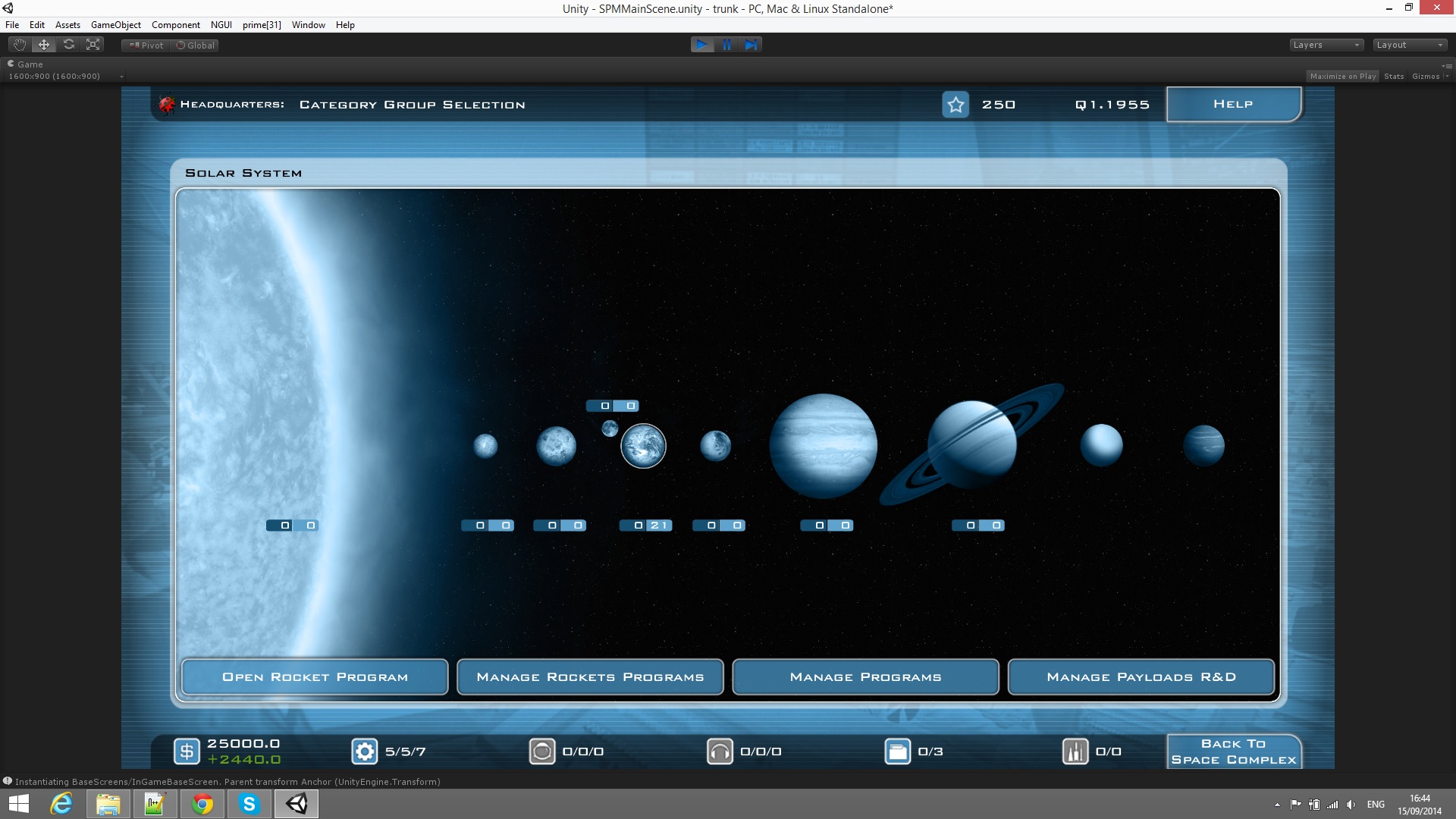Viewport: 1456px width, 819px height.
Task: Open the NGUI menu
Action: point(221,25)
